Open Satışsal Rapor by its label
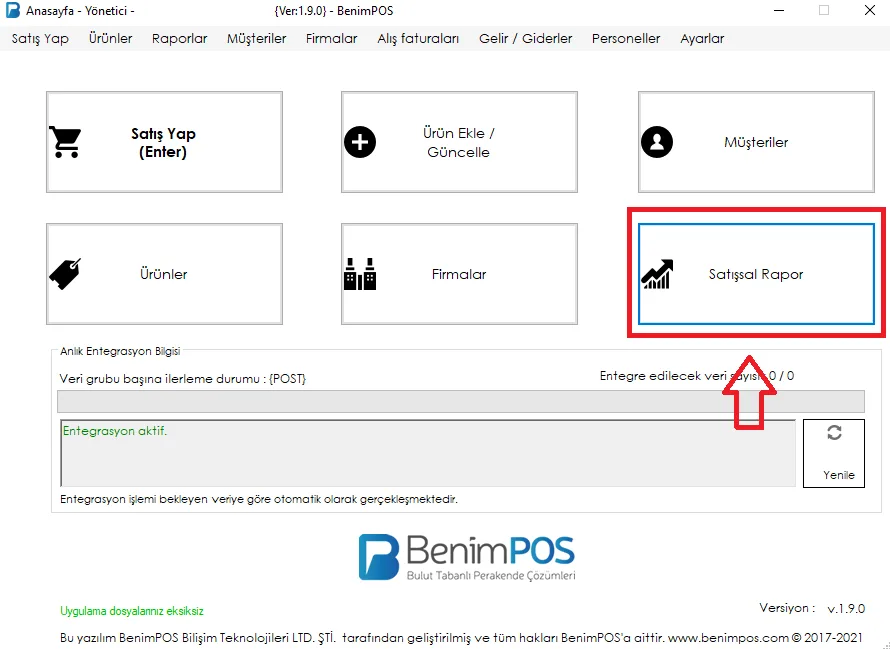The height and width of the screenshot is (649, 890). pos(756,274)
